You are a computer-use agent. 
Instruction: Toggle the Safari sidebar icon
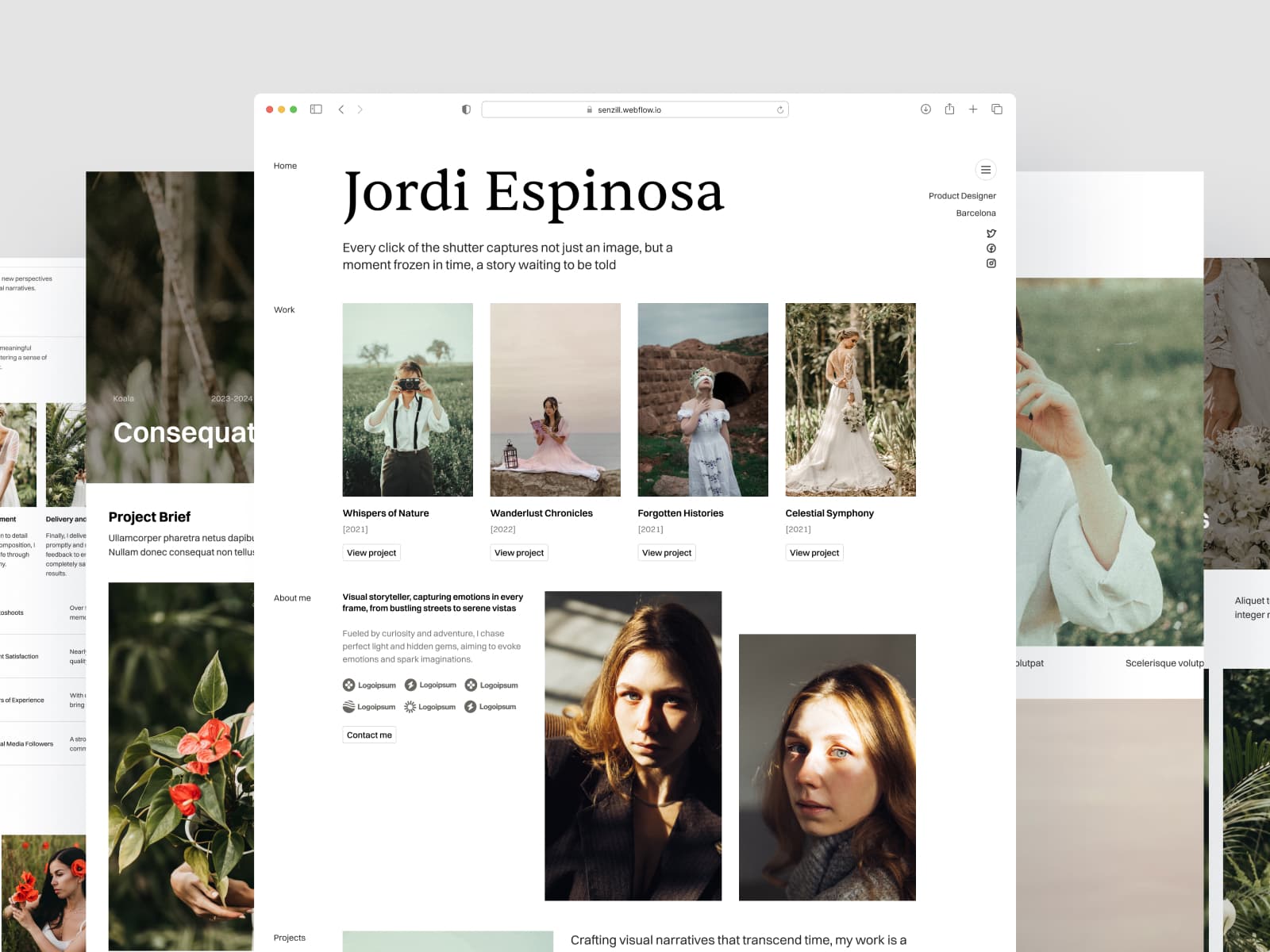316,109
